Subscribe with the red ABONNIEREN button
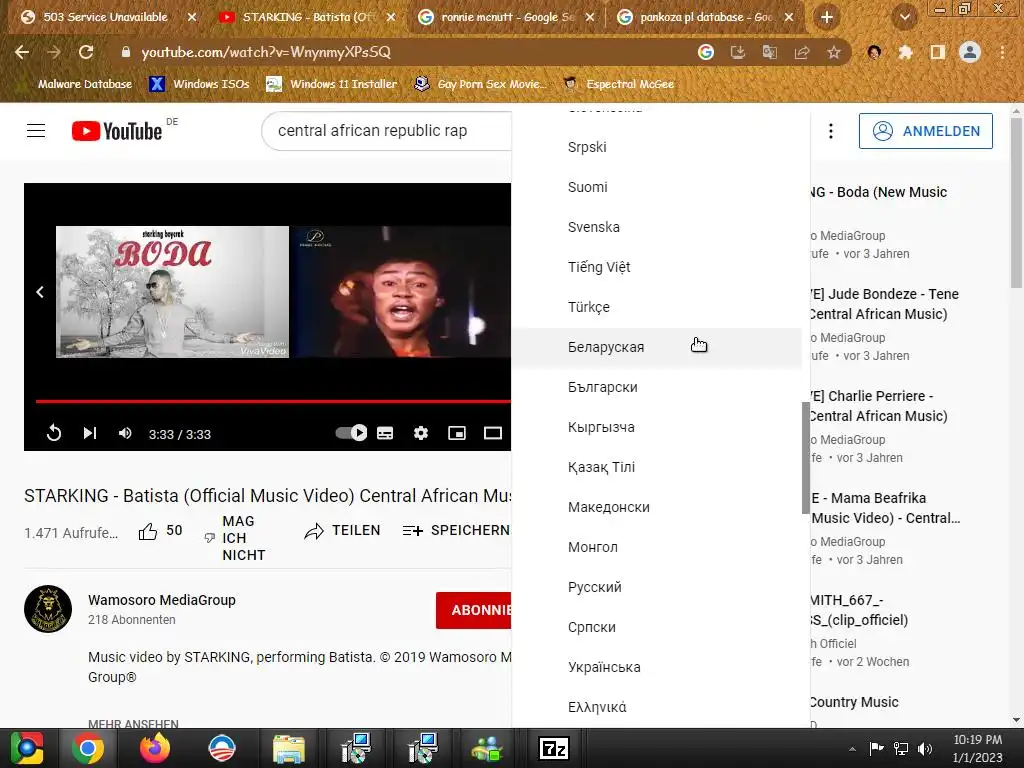The image size is (1024, 768). (473, 610)
